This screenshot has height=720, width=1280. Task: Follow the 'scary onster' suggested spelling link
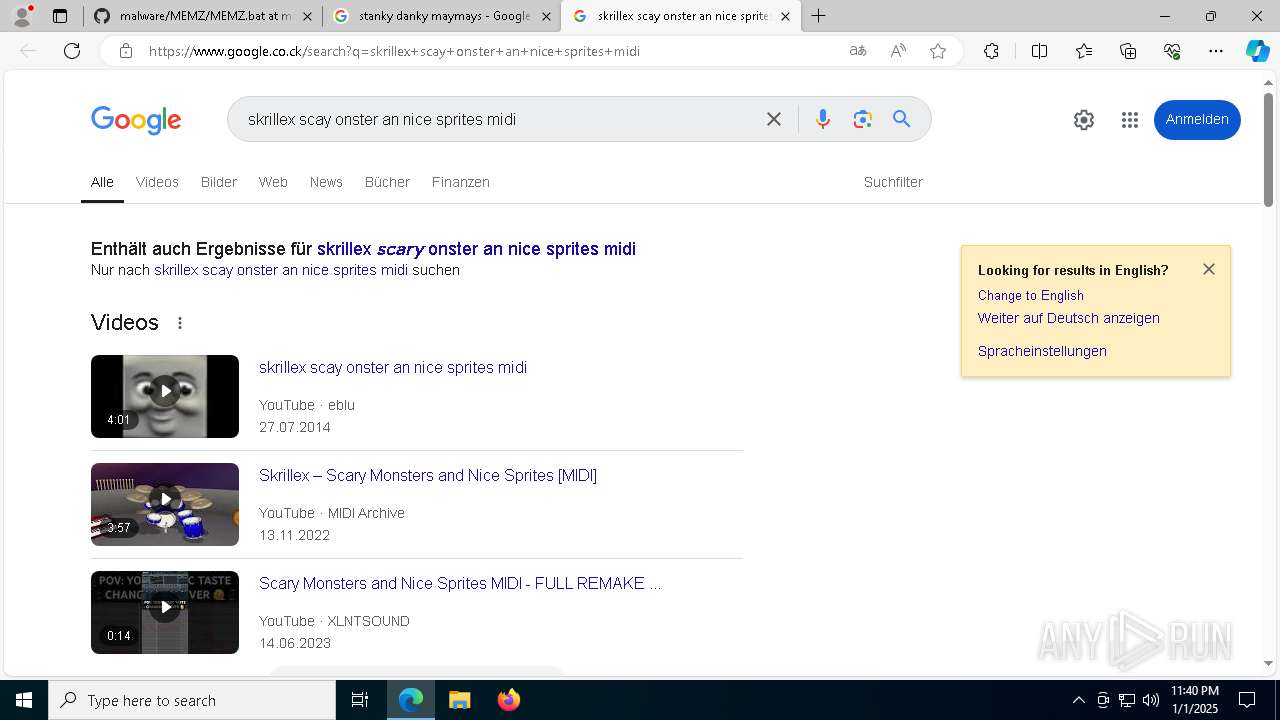tap(476, 249)
